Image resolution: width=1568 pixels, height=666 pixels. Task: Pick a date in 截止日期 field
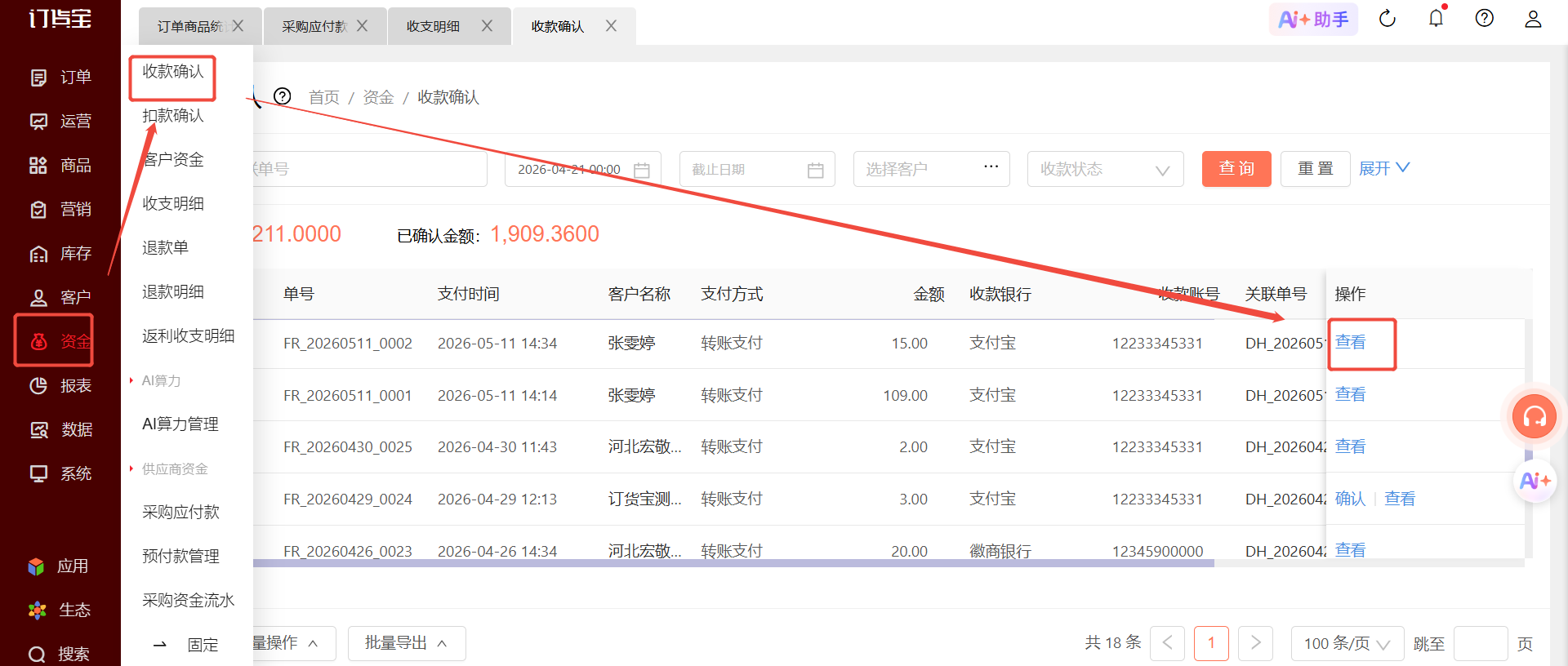click(x=757, y=169)
